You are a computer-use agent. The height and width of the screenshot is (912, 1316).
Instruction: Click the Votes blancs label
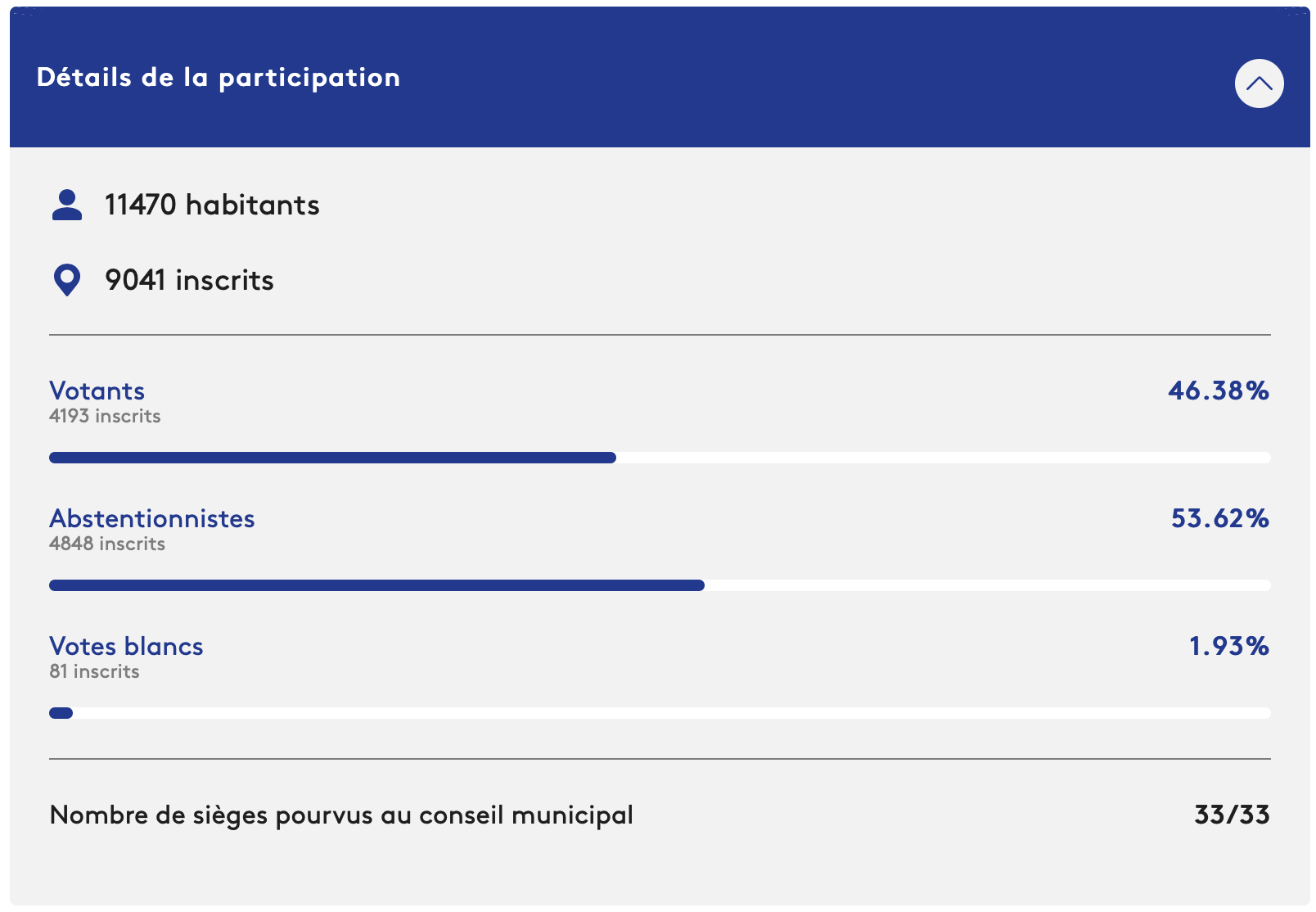tap(126, 646)
